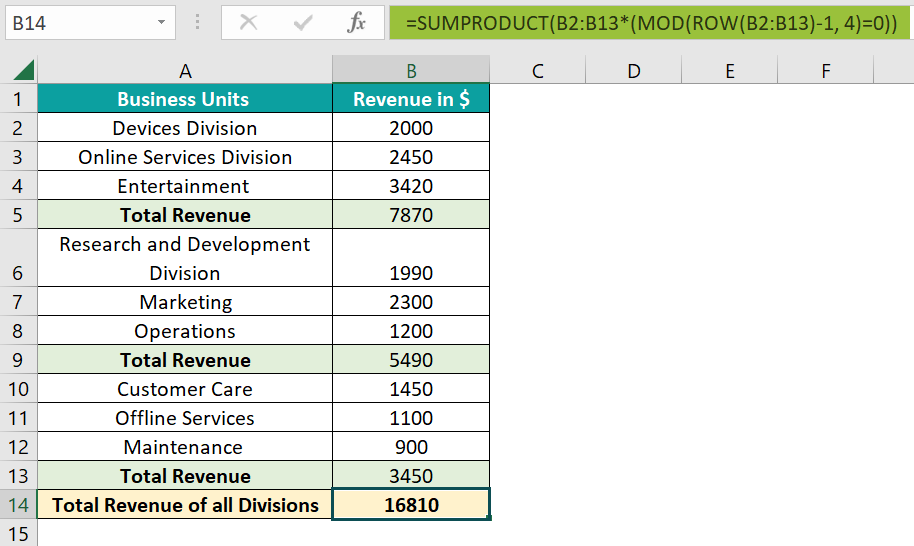Select column C header
This screenshot has width=914, height=546.
coord(537,71)
